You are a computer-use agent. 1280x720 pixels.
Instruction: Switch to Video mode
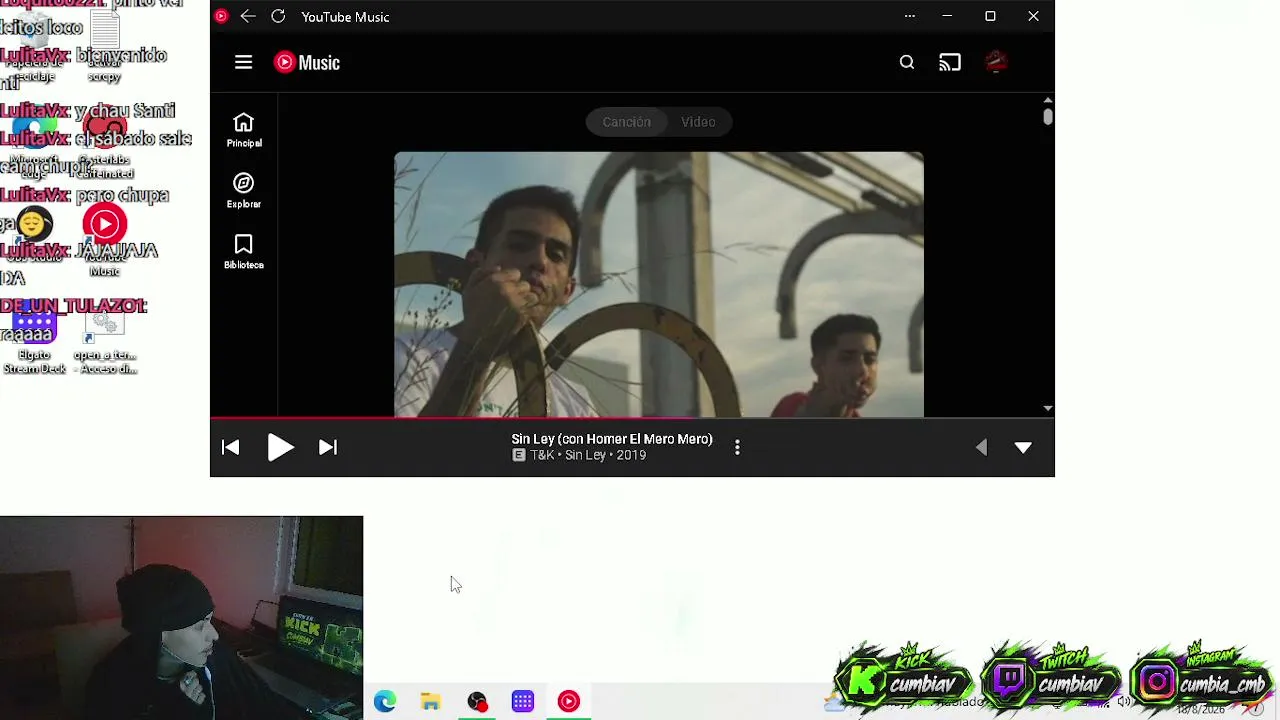(698, 122)
